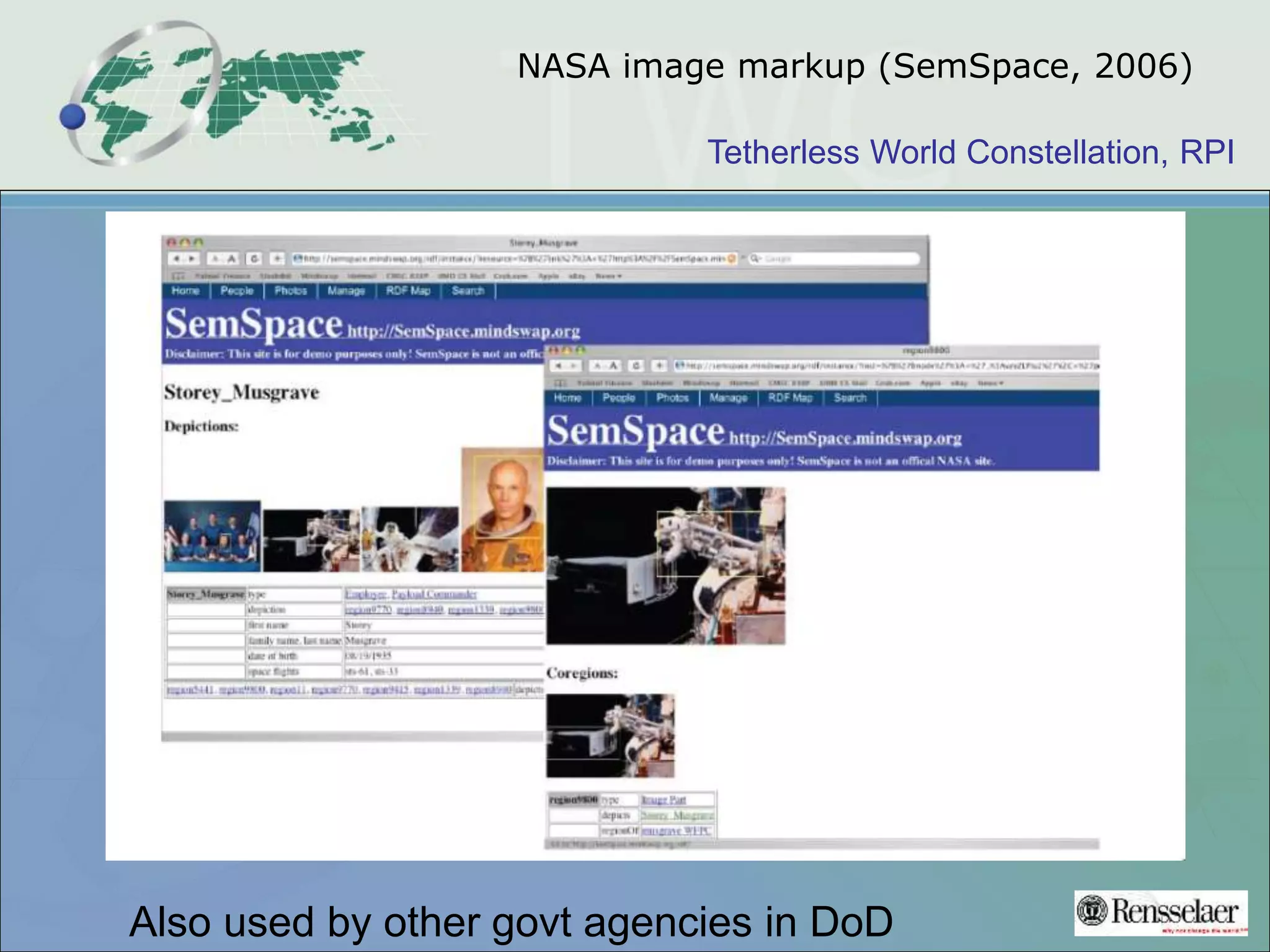Click SemSpace.mindswap.org link in region9800 window
Viewport: 1270px width, 952px height.
point(846,438)
